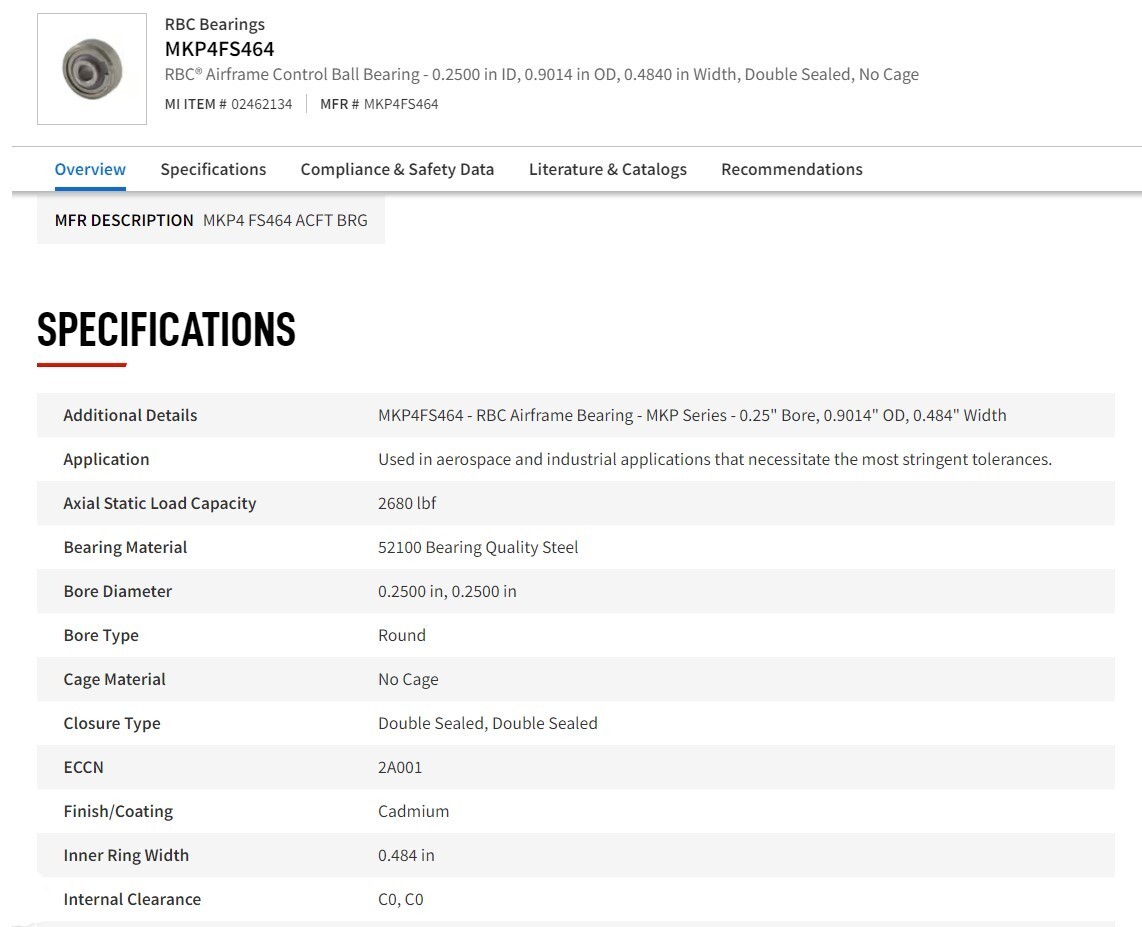Click the MKP4FS464 product title
1142x927 pixels.
point(219,49)
